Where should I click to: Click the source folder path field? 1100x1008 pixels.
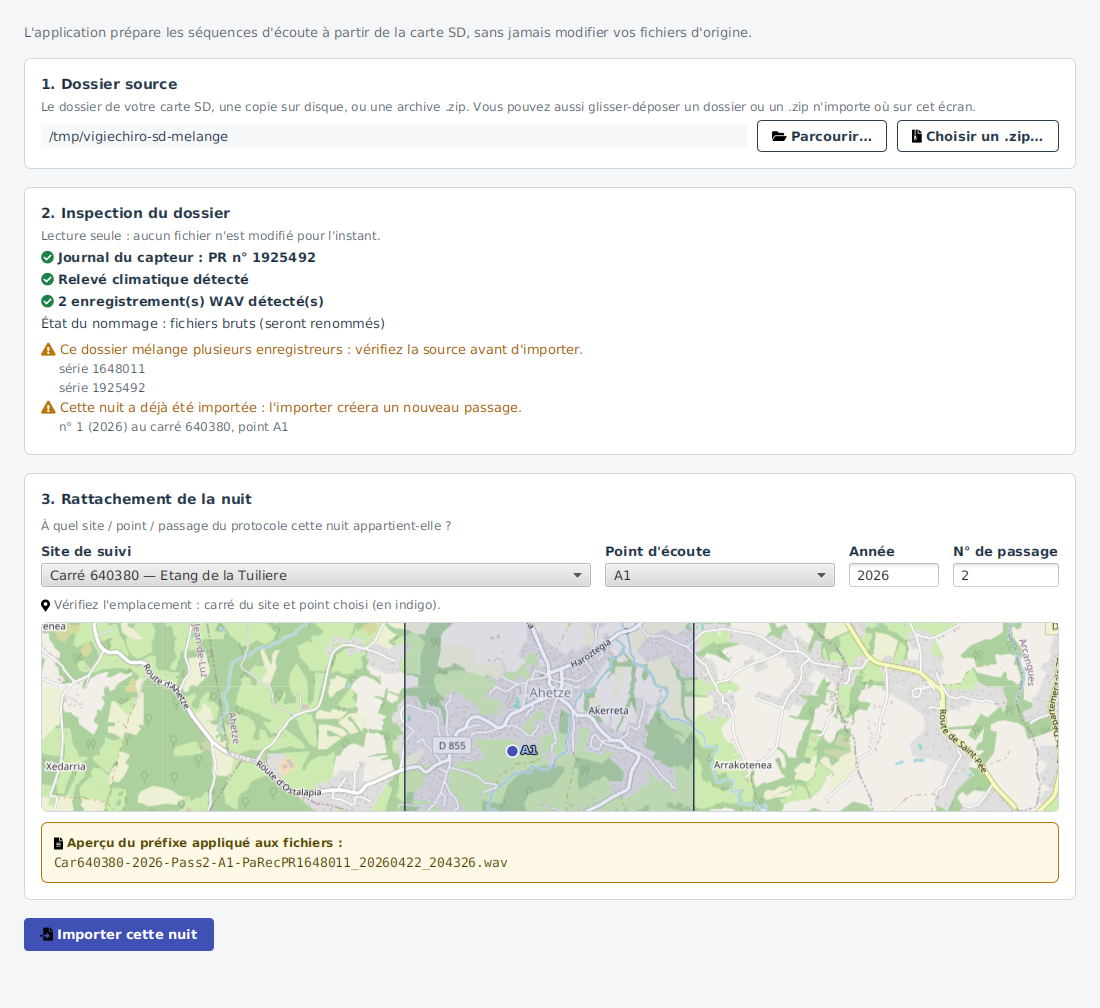pyautogui.click(x=394, y=136)
